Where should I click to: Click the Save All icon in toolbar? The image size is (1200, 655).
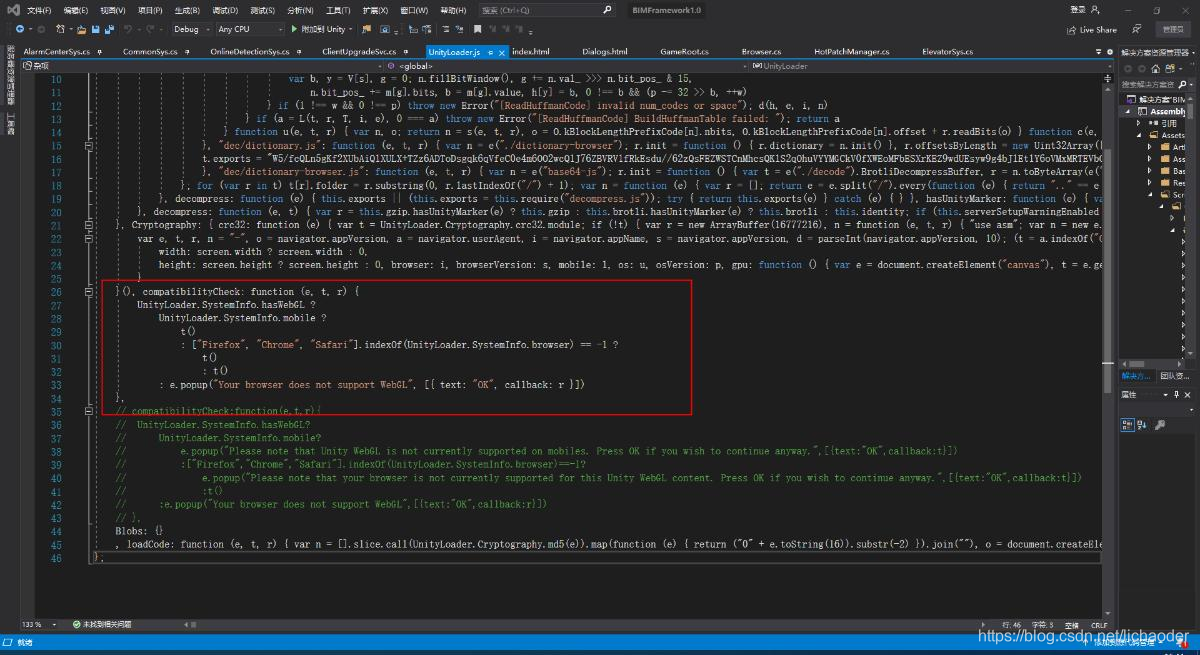click(108, 30)
